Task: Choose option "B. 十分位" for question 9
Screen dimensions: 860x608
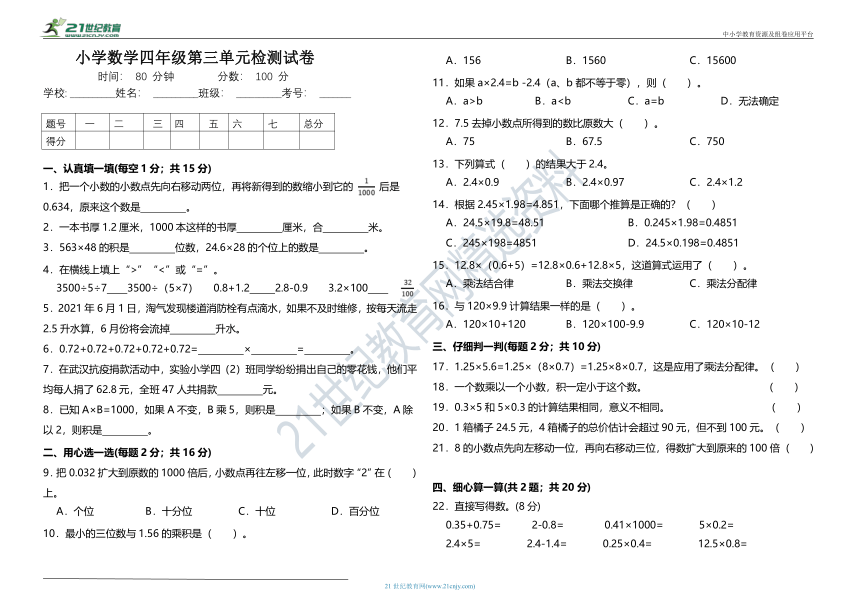Action: click(x=168, y=512)
